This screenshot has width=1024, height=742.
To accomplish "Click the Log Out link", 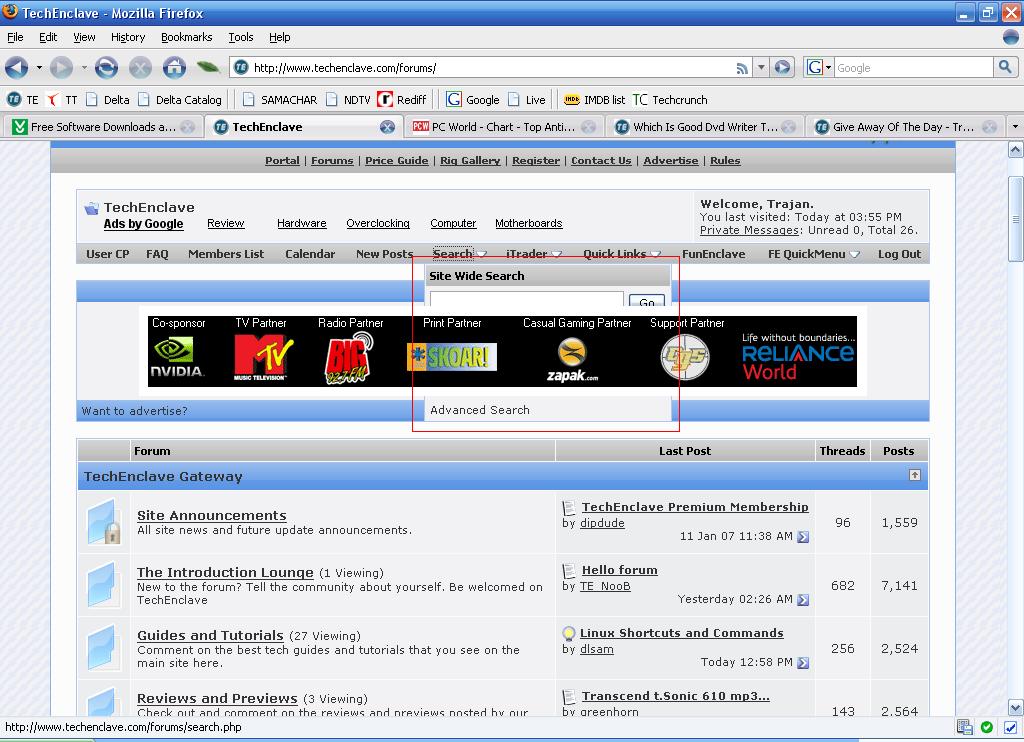I will [899, 254].
